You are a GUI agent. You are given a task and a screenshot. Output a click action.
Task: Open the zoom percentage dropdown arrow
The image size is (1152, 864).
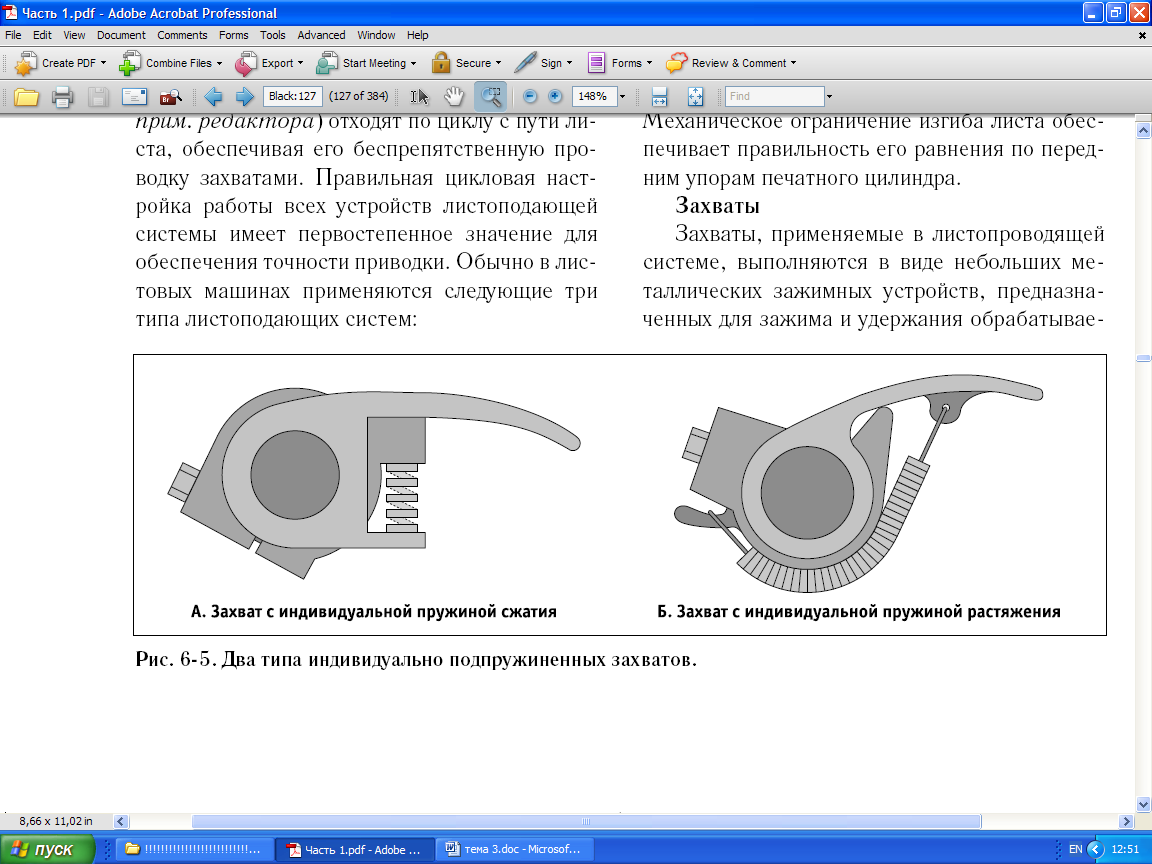click(x=622, y=96)
